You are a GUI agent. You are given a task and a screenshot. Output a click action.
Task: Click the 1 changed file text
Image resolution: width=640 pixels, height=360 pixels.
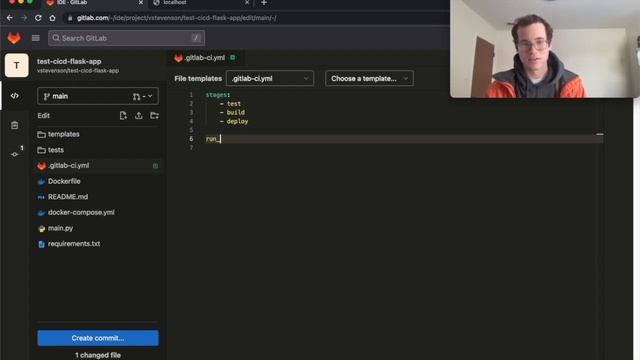[98, 355]
